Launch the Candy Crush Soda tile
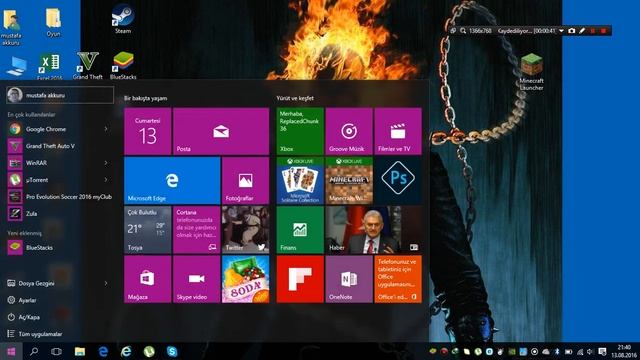Screen dimensions: 640x360 pyautogui.click(x=245, y=279)
